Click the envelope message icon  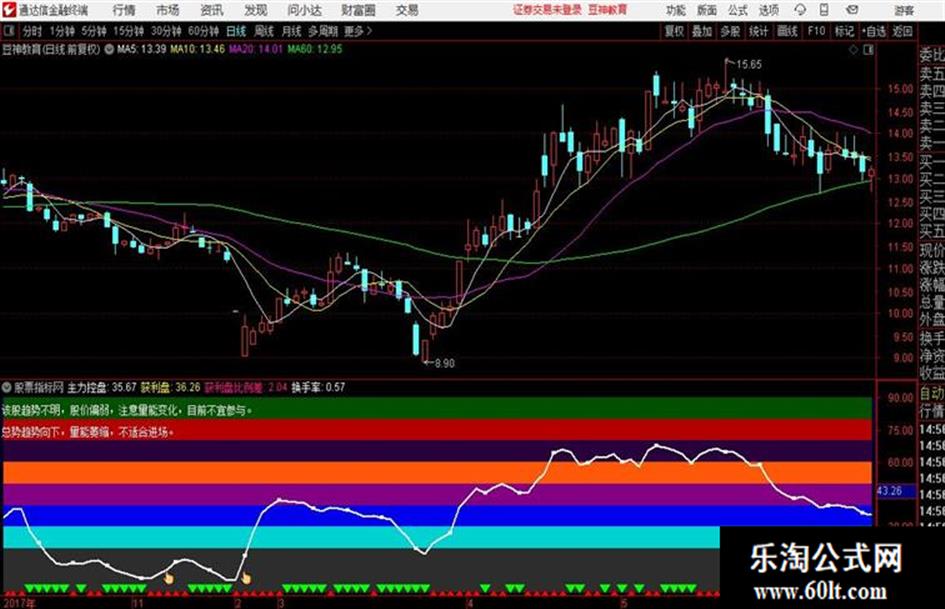tap(852, 10)
